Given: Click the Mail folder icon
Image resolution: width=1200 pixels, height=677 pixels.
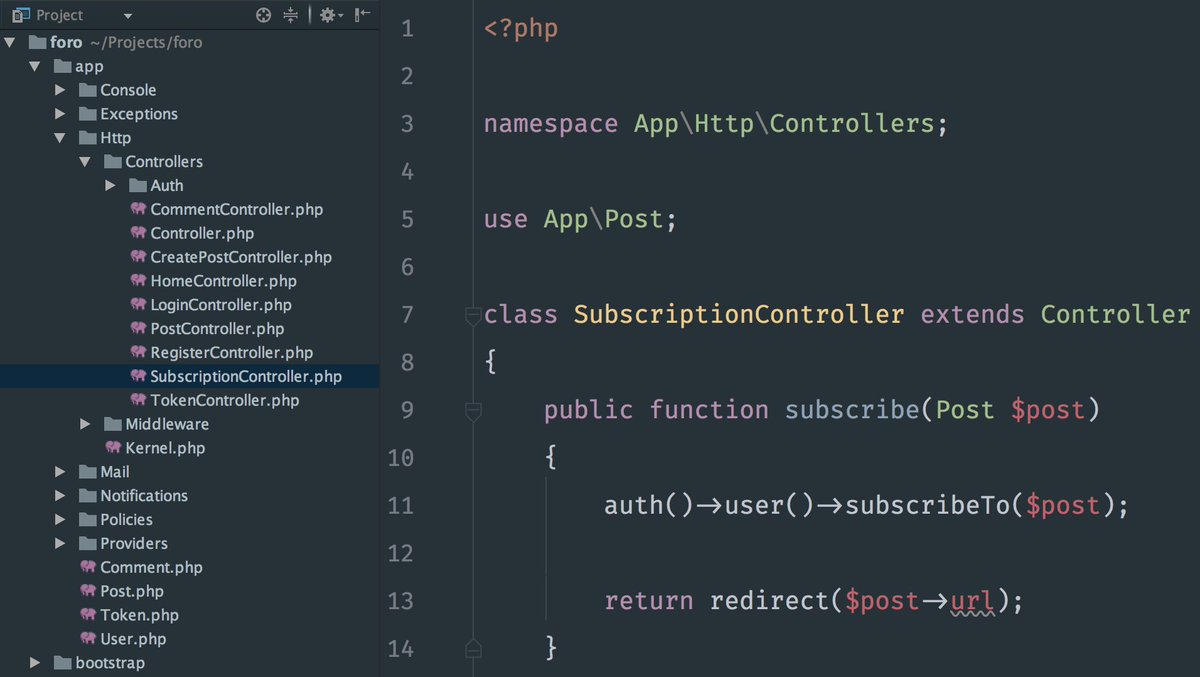Looking at the screenshot, I should (88, 472).
